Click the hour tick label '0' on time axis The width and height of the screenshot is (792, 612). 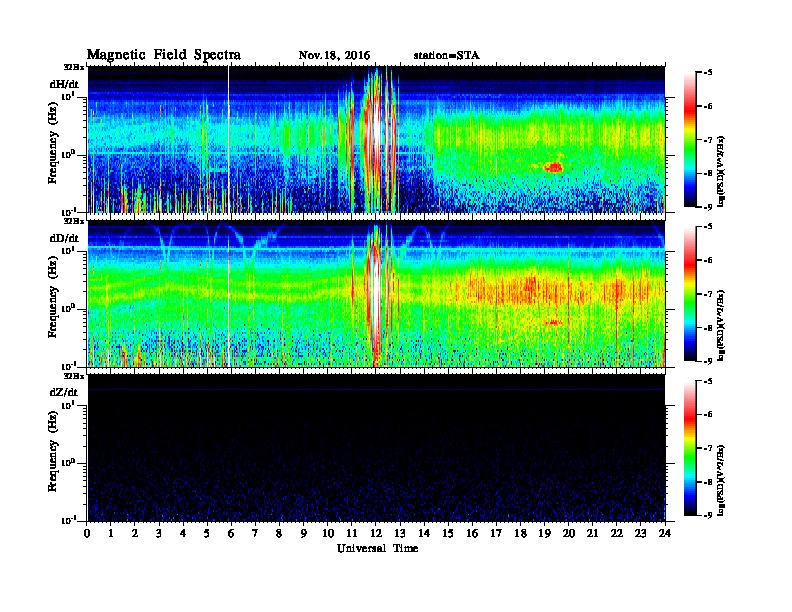tap(87, 533)
